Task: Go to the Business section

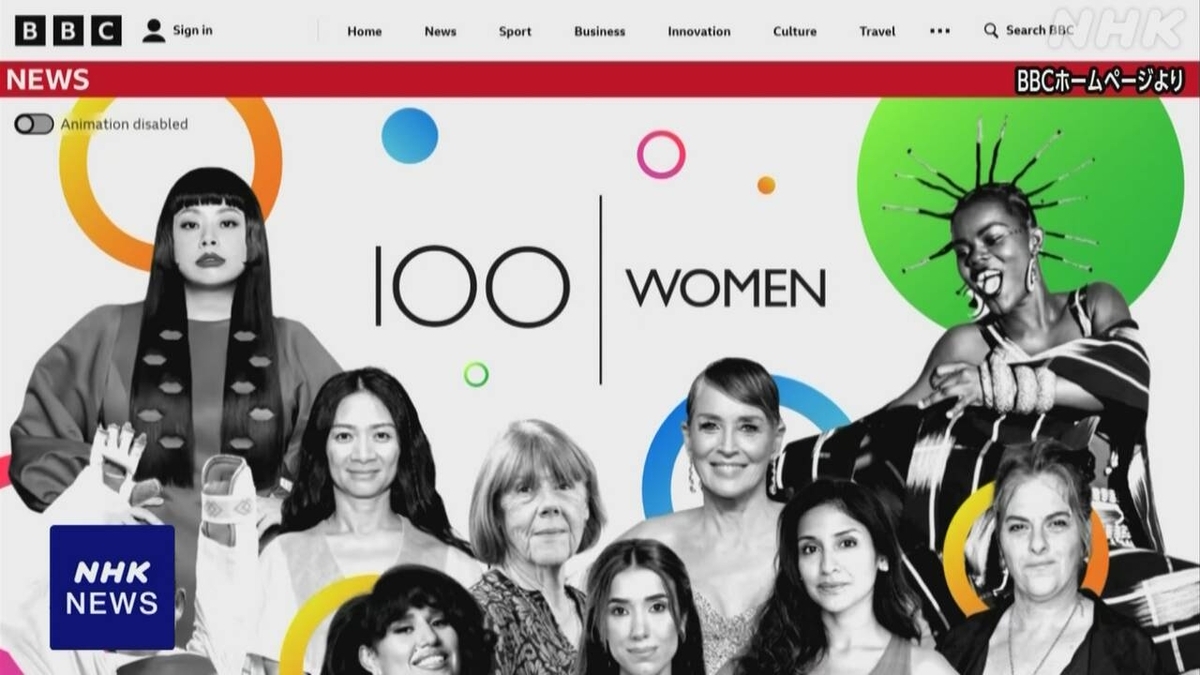Action: (599, 31)
